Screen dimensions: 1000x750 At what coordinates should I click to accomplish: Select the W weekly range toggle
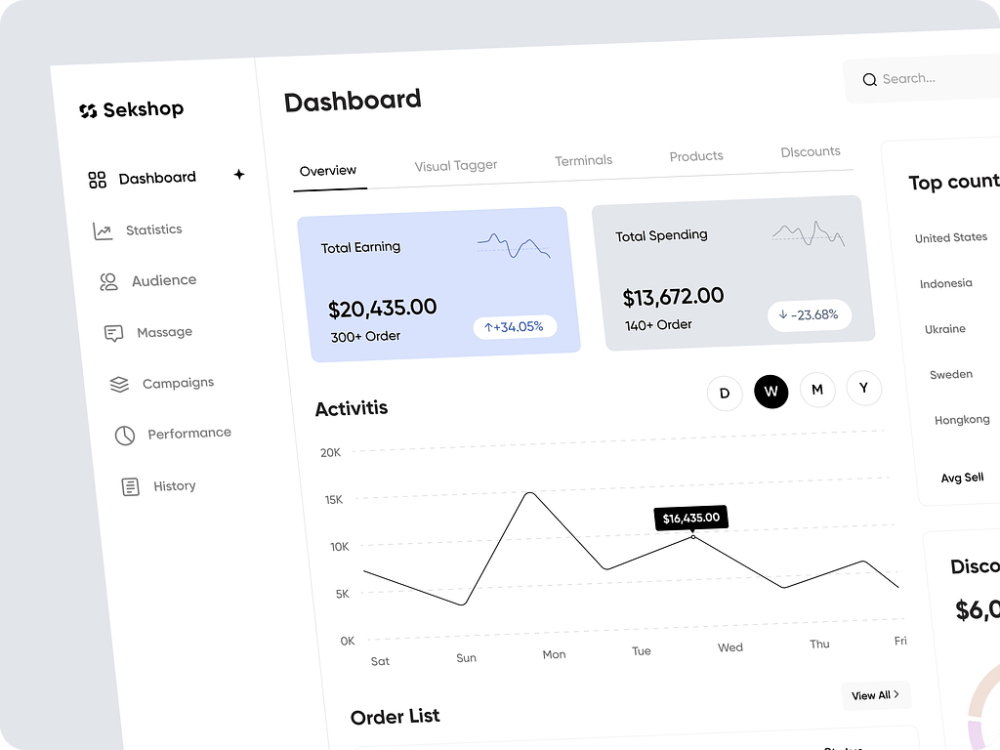(771, 392)
